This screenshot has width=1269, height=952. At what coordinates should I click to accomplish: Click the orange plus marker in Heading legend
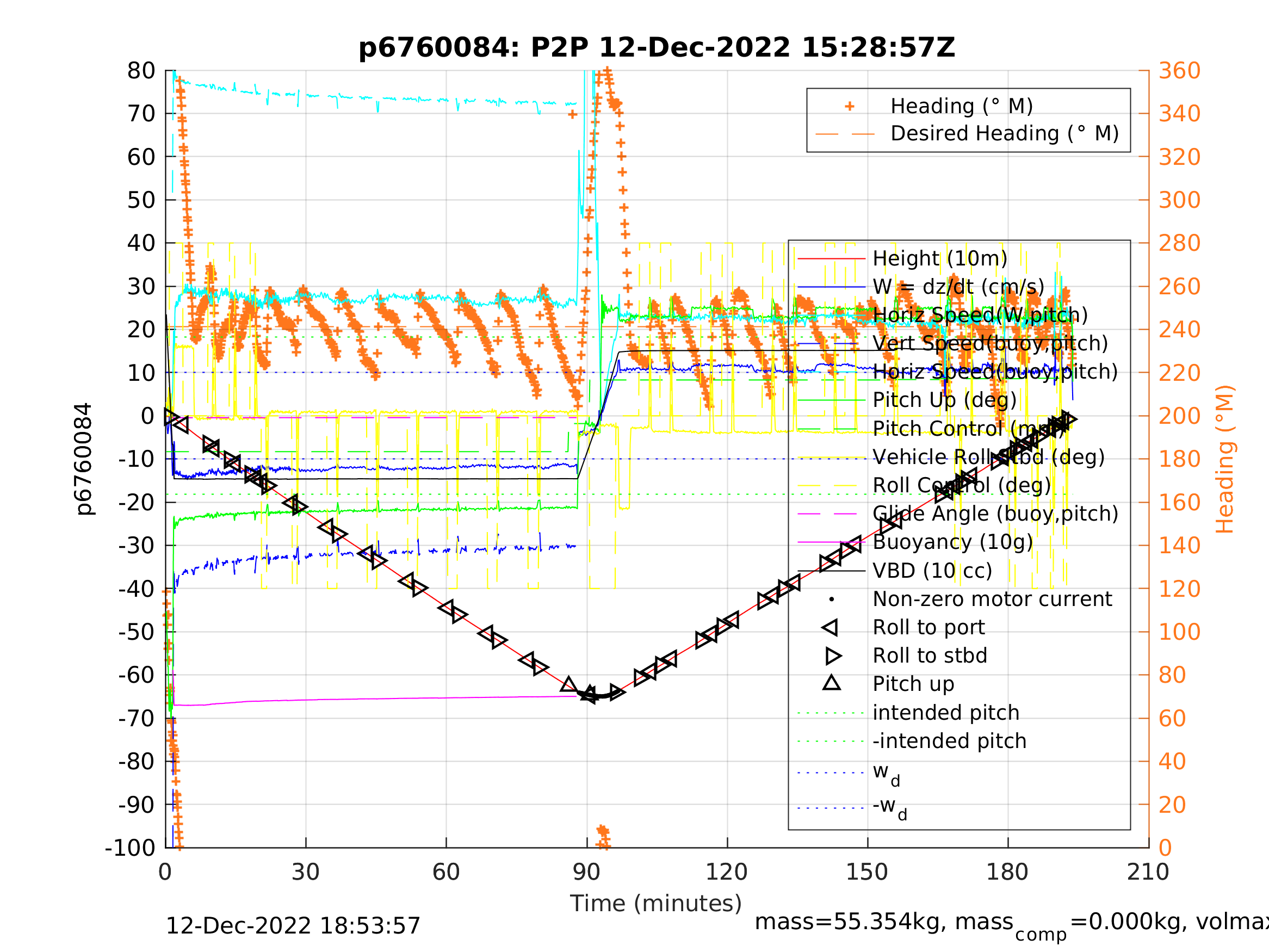[x=850, y=106]
